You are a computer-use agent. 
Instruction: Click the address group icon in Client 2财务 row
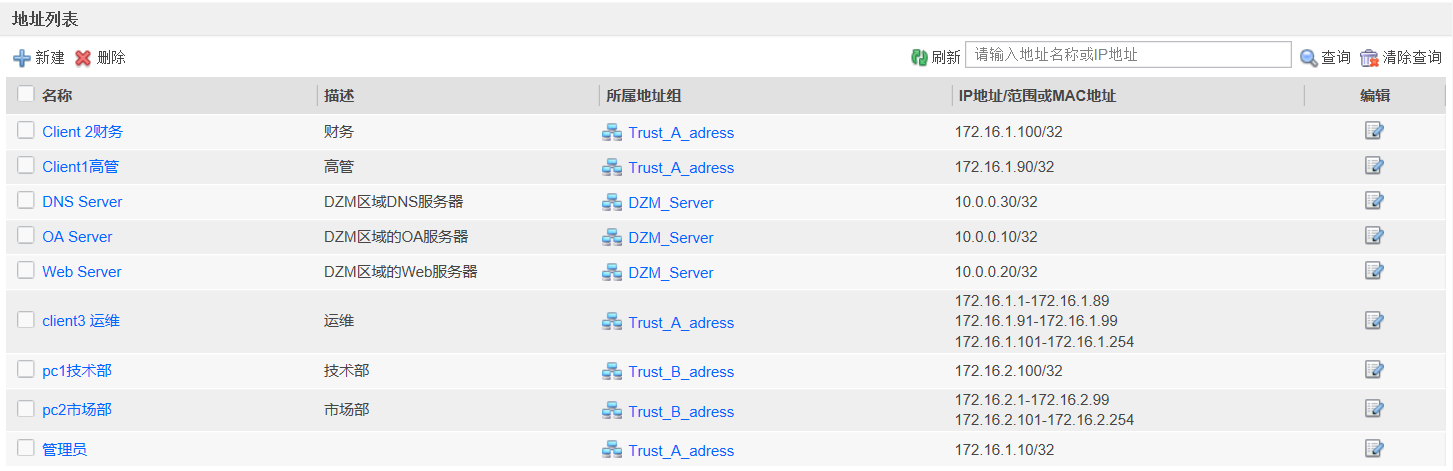(612, 132)
